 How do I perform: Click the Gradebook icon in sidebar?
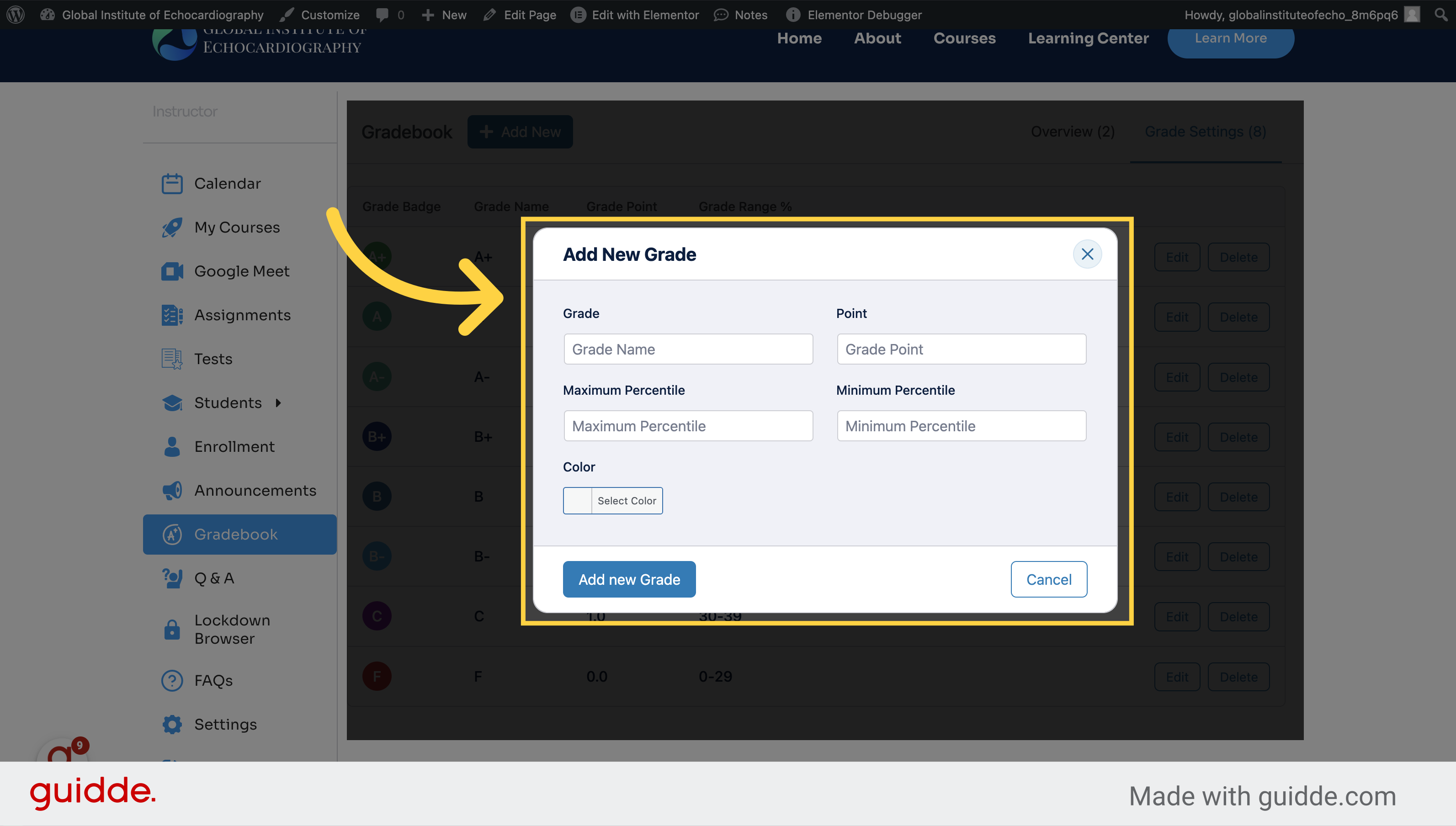[171, 533]
